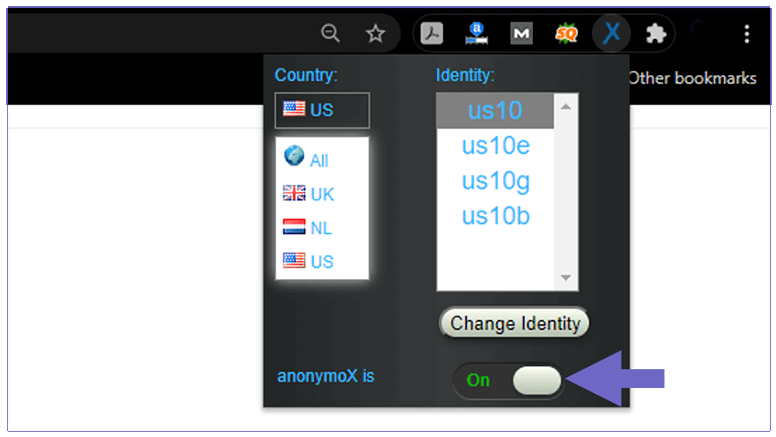Viewport: 776px width, 437px height.
Task: Choose UK in country list
Action: click(x=322, y=194)
